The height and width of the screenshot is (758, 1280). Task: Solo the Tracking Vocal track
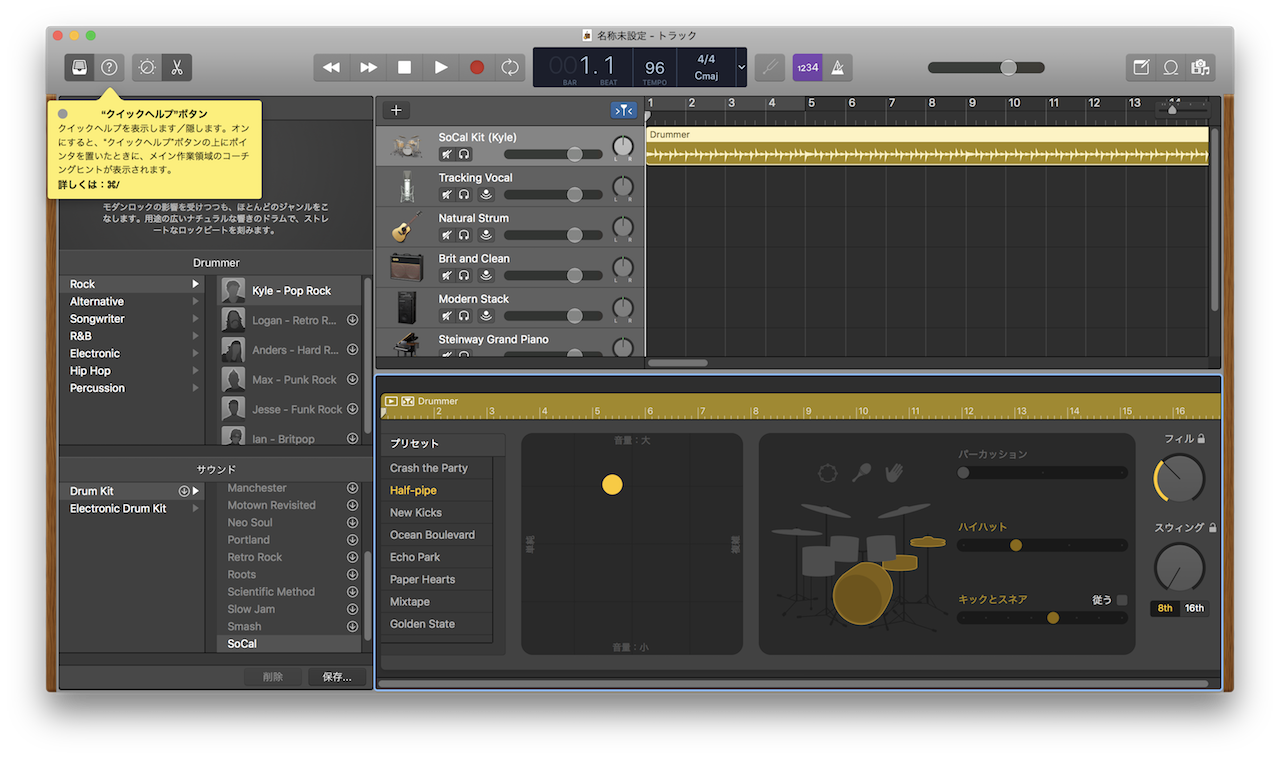(464, 195)
